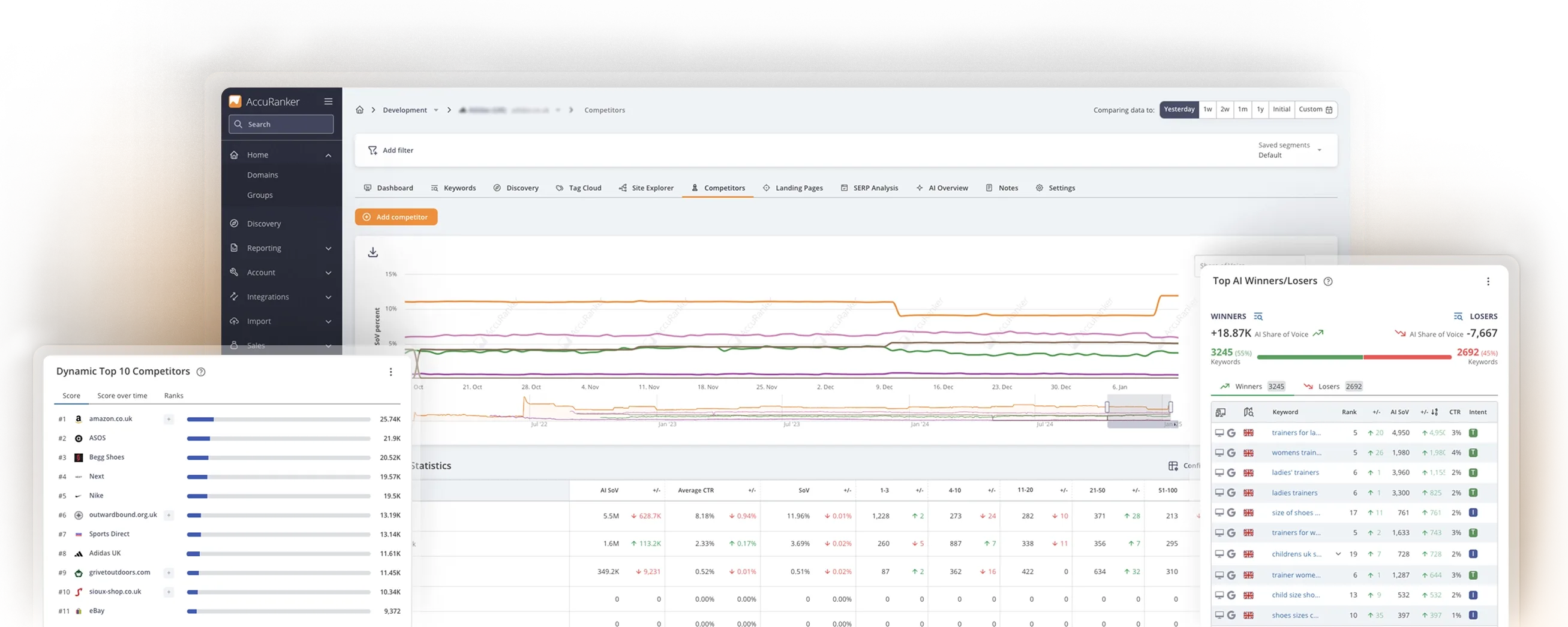Click the location column header icon
The width and height of the screenshot is (1568, 627).
click(x=1248, y=412)
